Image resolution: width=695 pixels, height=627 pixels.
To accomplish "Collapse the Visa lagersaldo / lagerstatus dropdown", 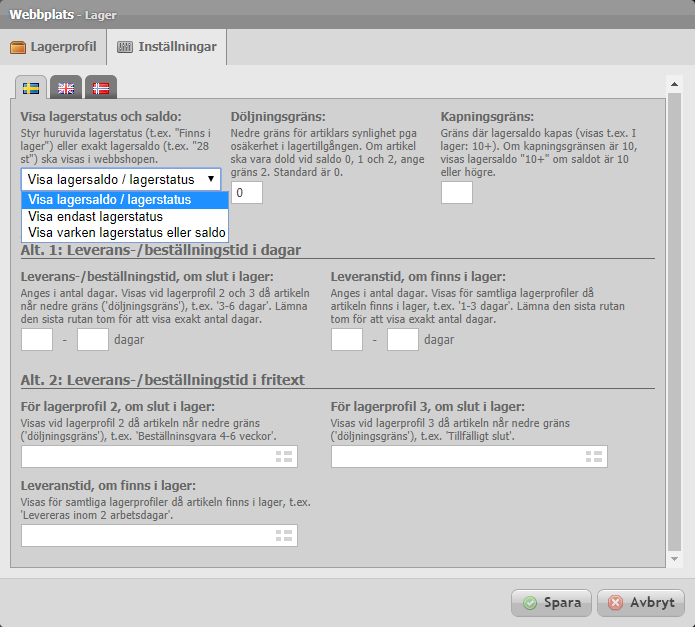I will tap(121, 179).
